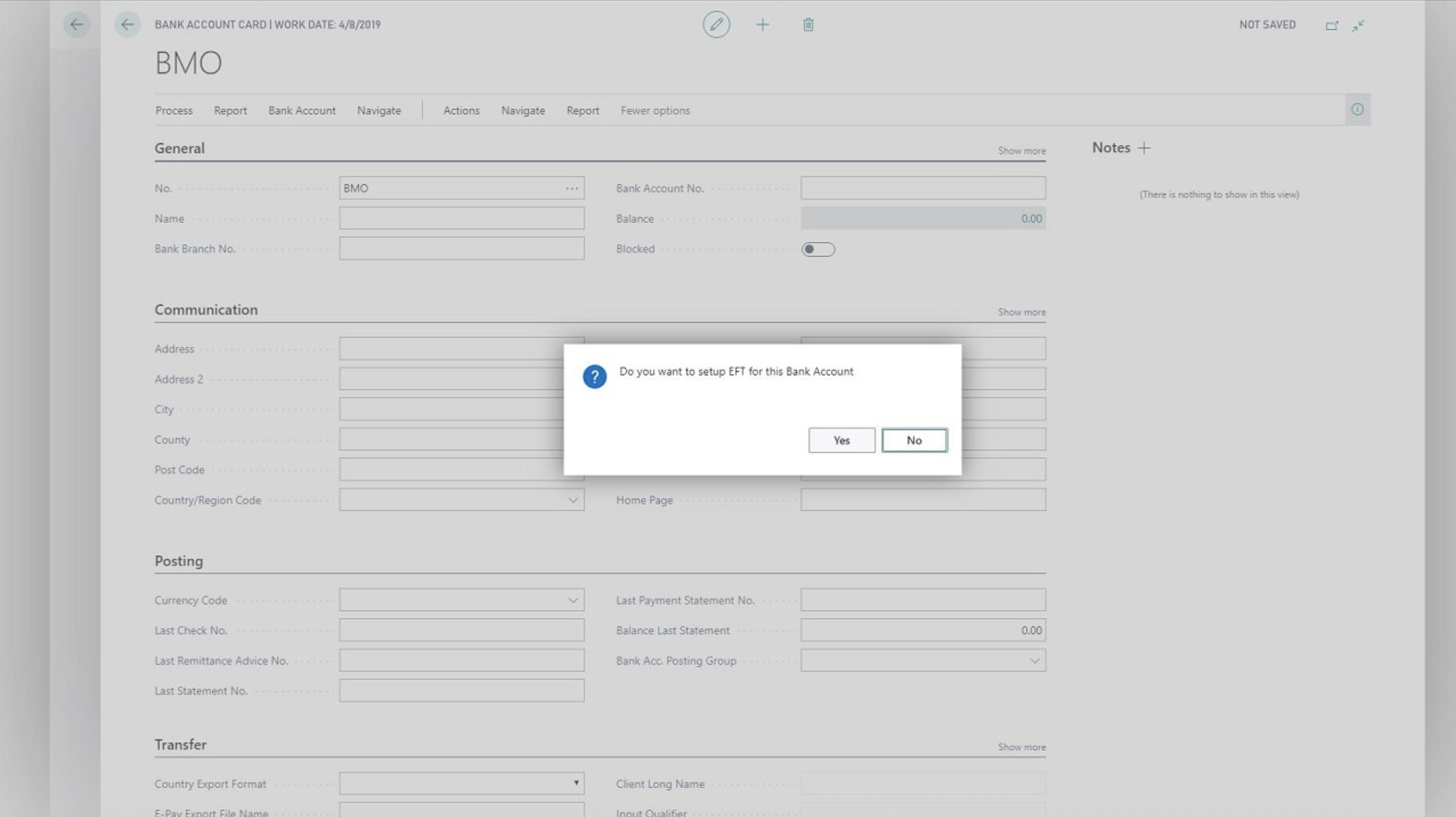The image size is (1456, 817).
Task: Open the Bank Account menu
Action: (x=302, y=111)
